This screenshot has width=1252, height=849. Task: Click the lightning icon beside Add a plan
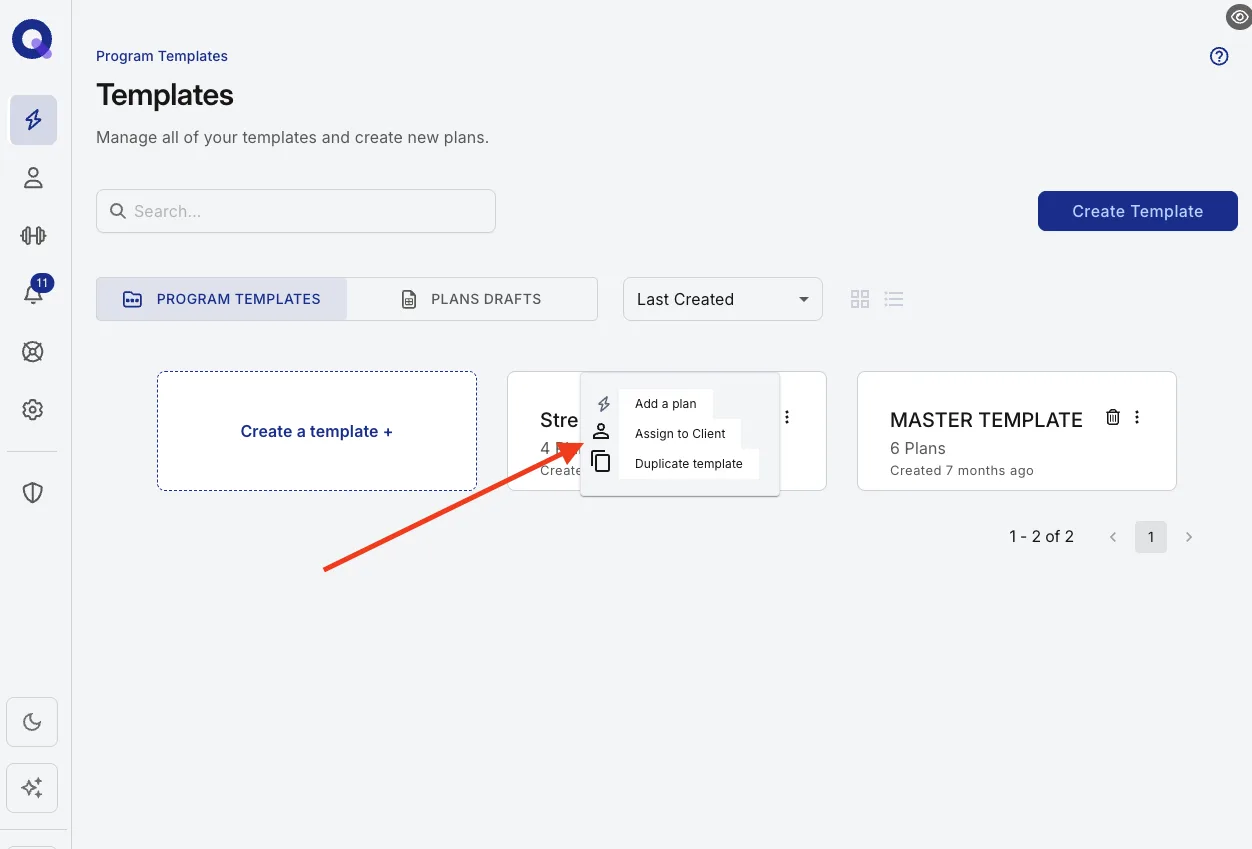pos(603,404)
